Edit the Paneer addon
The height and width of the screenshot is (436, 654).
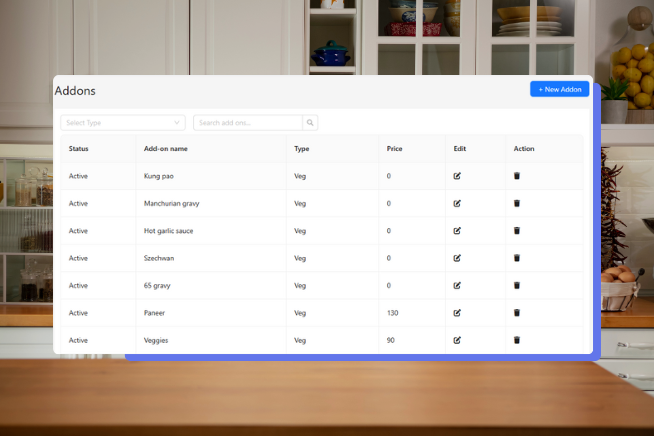[457, 313]
